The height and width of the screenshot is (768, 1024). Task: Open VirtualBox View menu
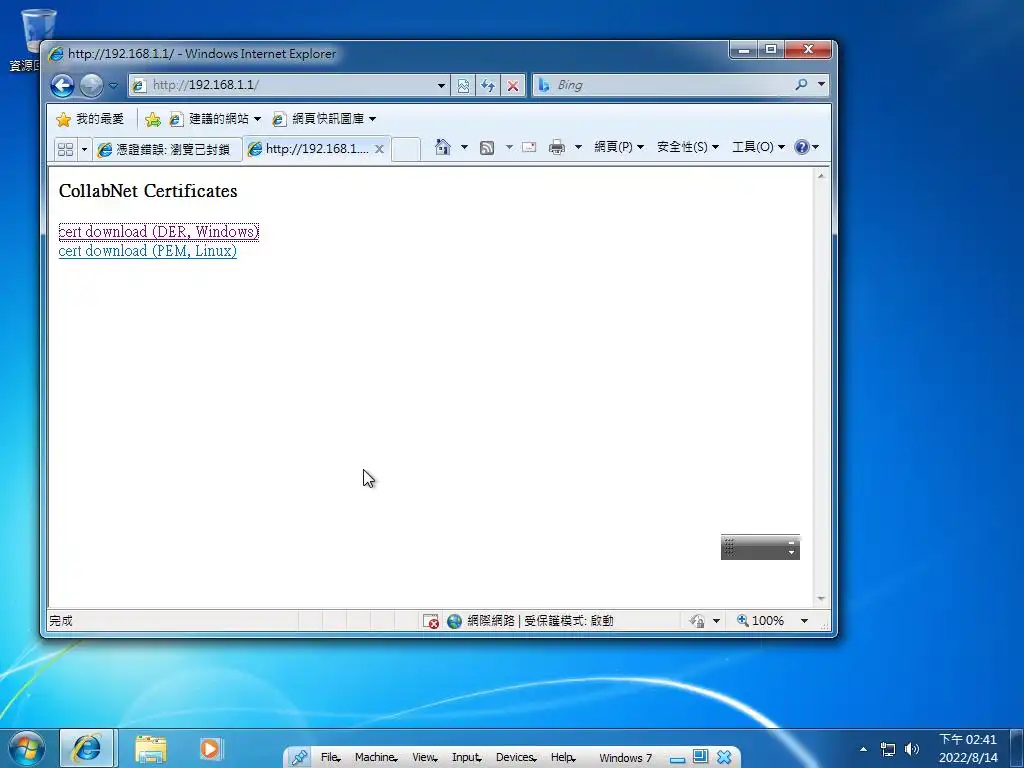[x=424, y=758]
